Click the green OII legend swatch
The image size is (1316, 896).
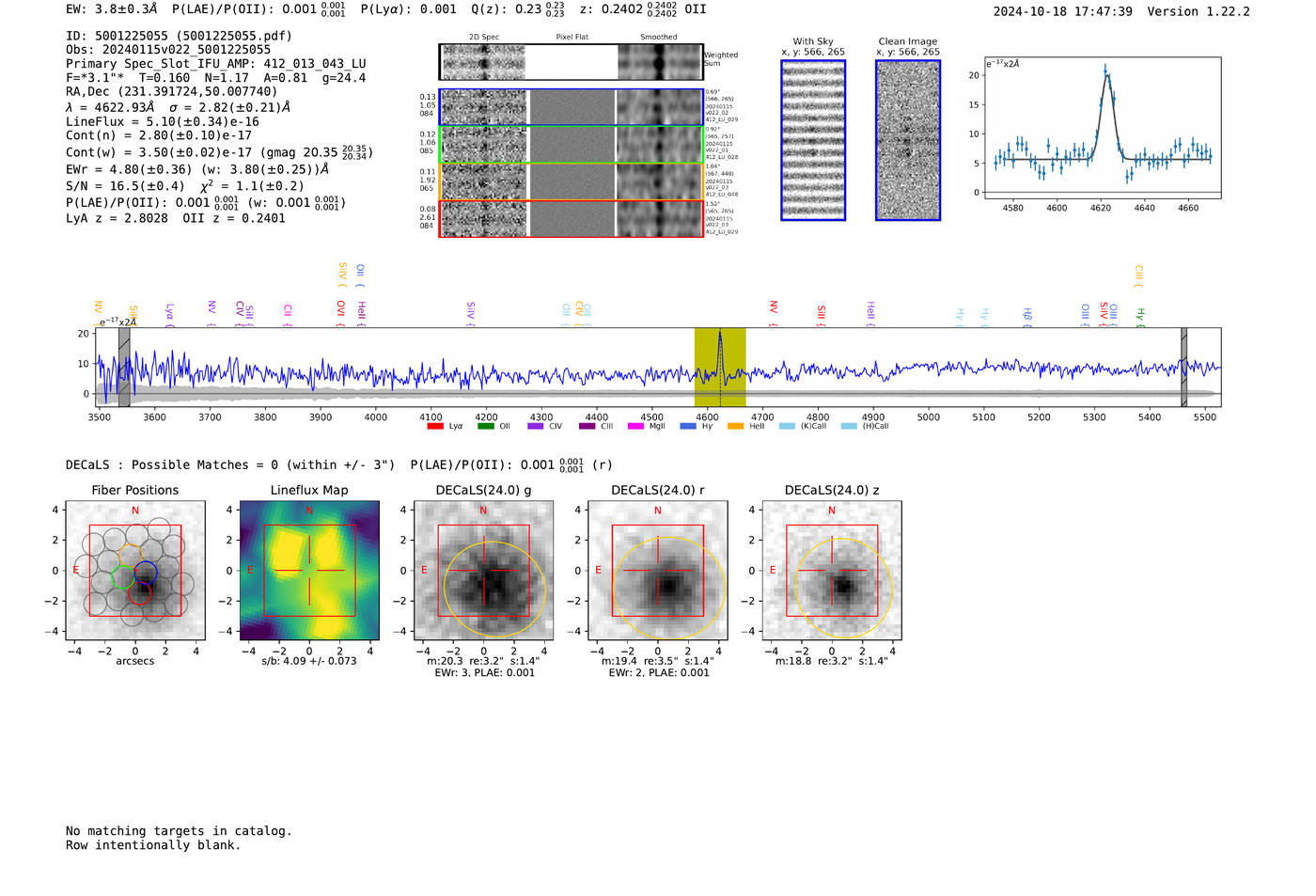coord(485,426)
